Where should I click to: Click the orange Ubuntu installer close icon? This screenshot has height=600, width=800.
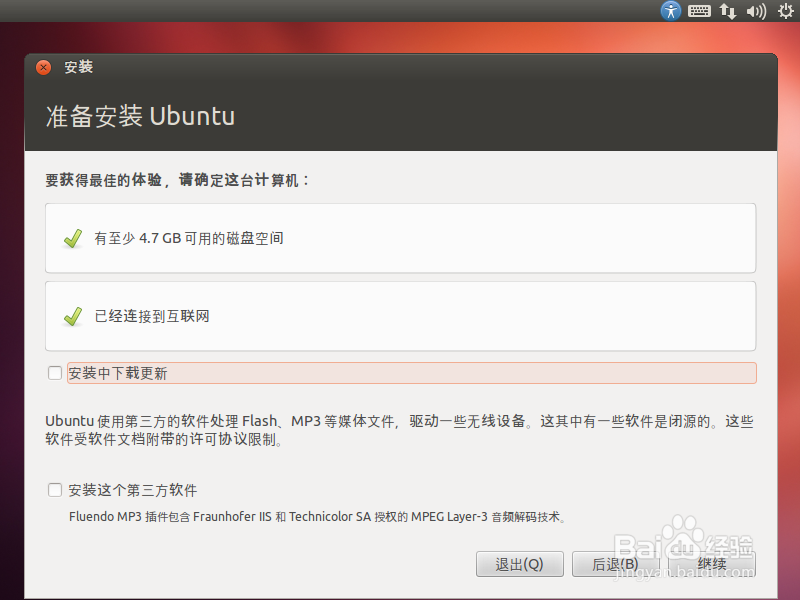(41, 67)
